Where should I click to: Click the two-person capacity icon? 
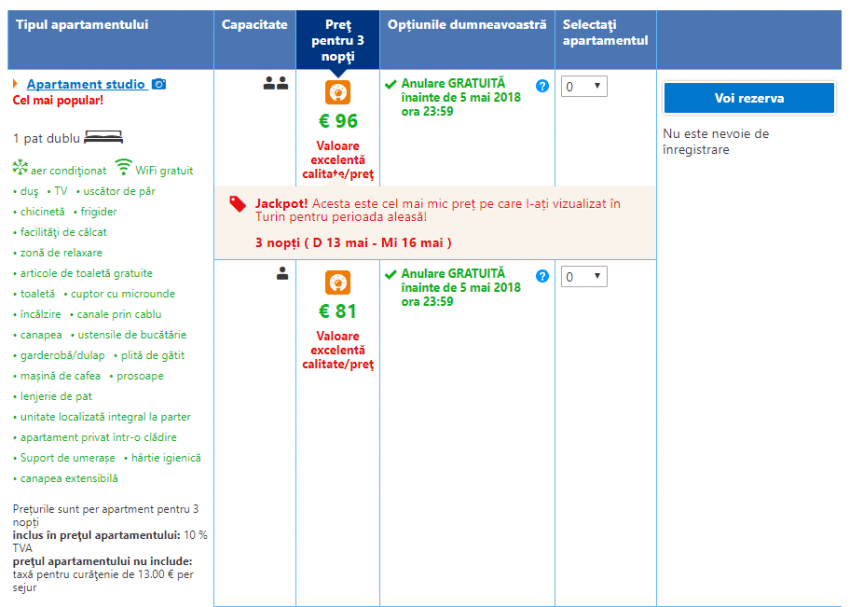point(275,85)
